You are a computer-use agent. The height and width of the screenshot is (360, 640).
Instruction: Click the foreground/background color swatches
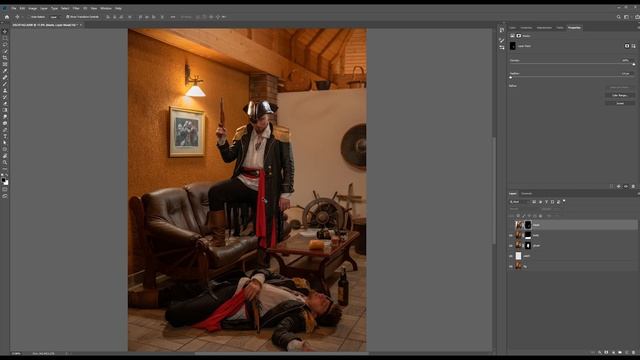click(4, 181)
